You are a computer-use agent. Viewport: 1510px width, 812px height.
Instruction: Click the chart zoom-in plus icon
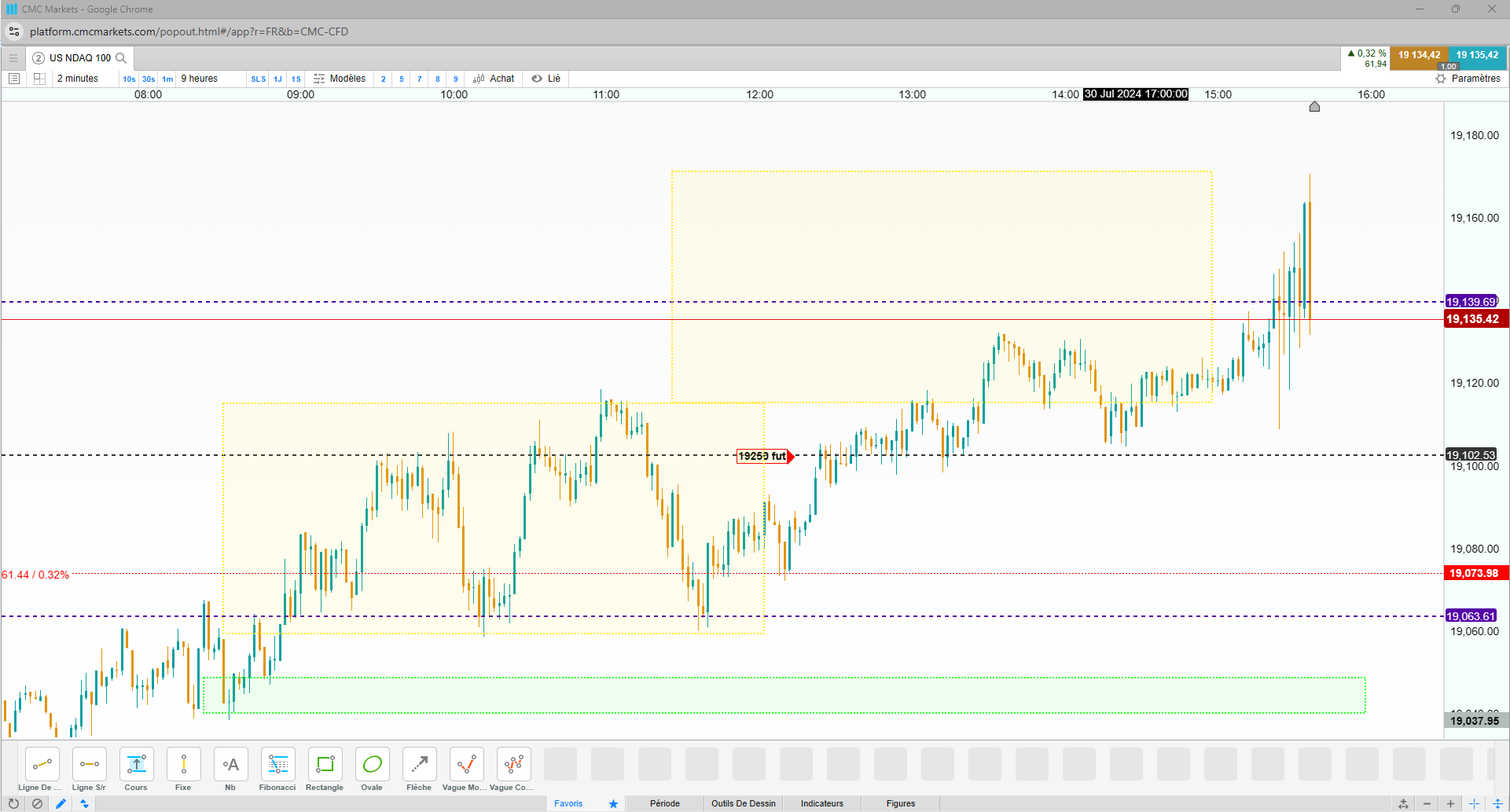pos(1450,803)
